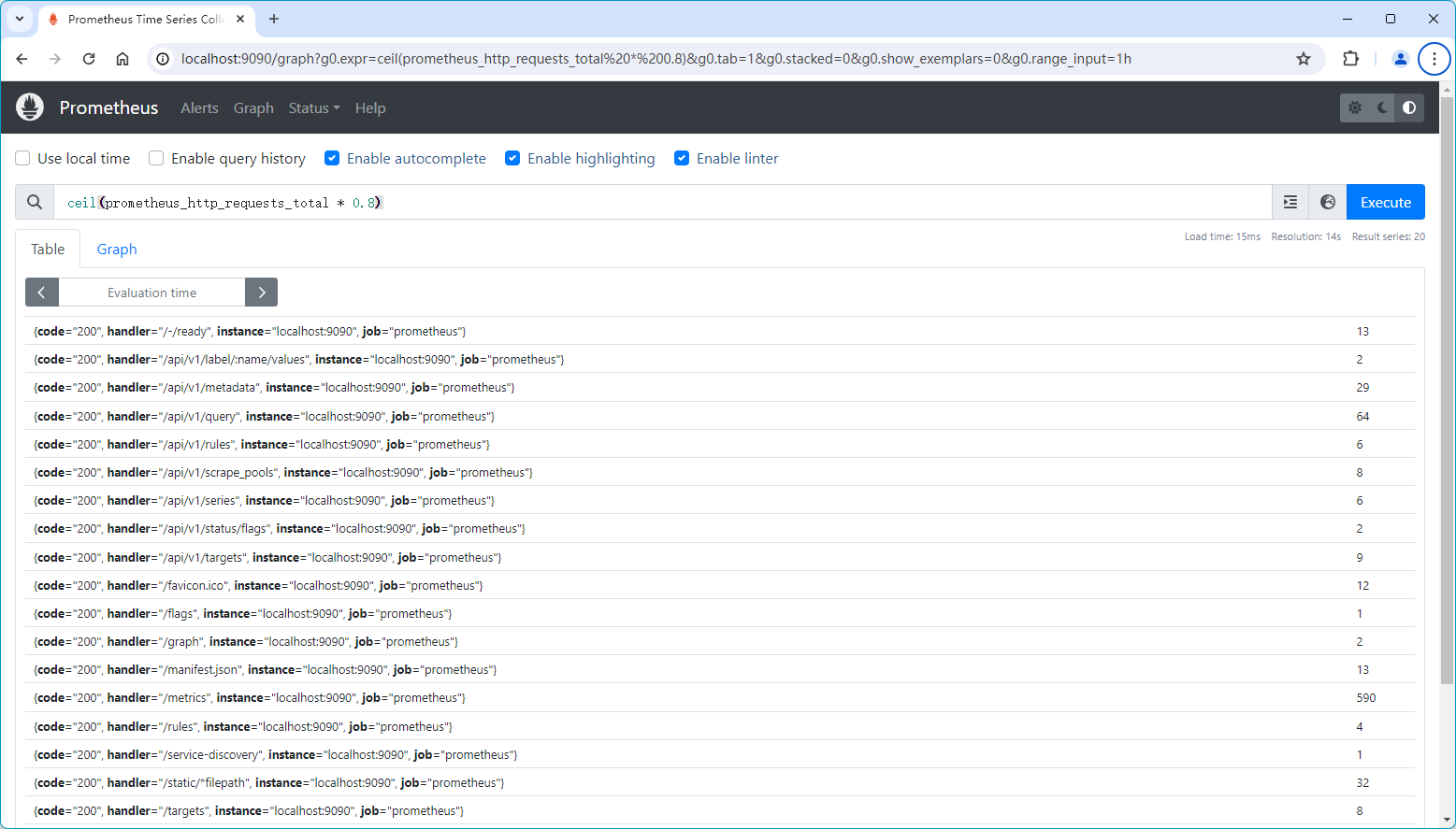Viewport: 1456px width, 829px height.
Task: Select the /api/v1/targets row
Action: (x=720, y=557)
